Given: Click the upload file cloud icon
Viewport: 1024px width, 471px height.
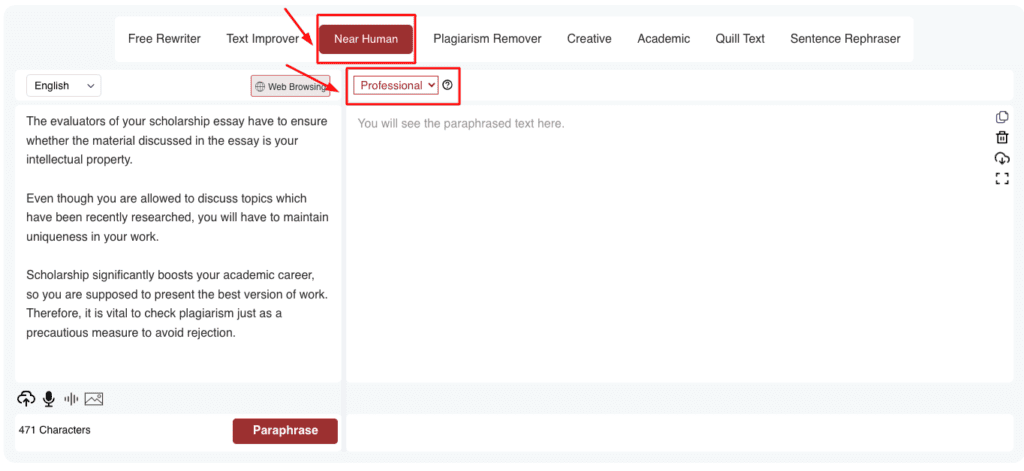Looking at the screenshot, I should click(26, 398).
